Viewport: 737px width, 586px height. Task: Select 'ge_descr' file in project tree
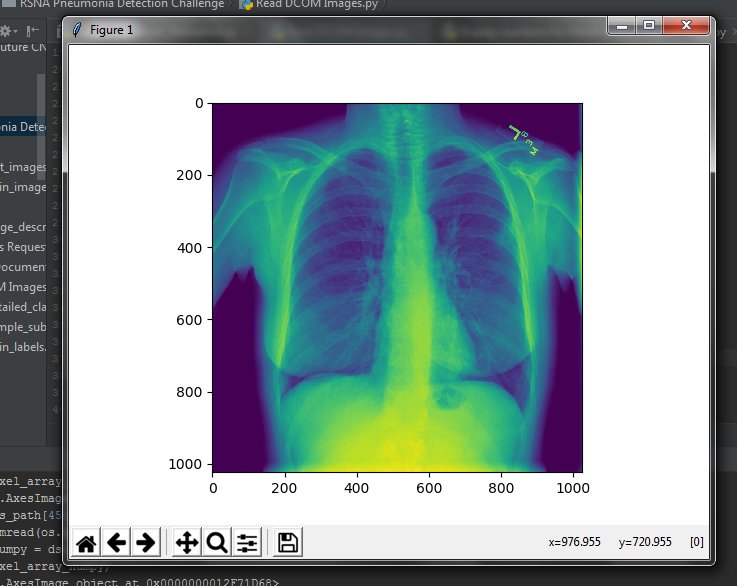click(x=23, y=227)
